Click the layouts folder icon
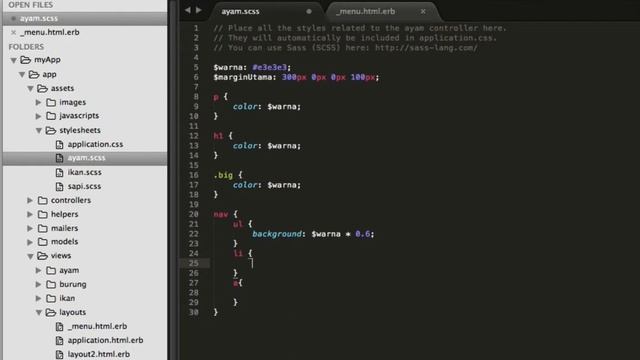This screenshot has width=640, height=360. tap(51, 312)
